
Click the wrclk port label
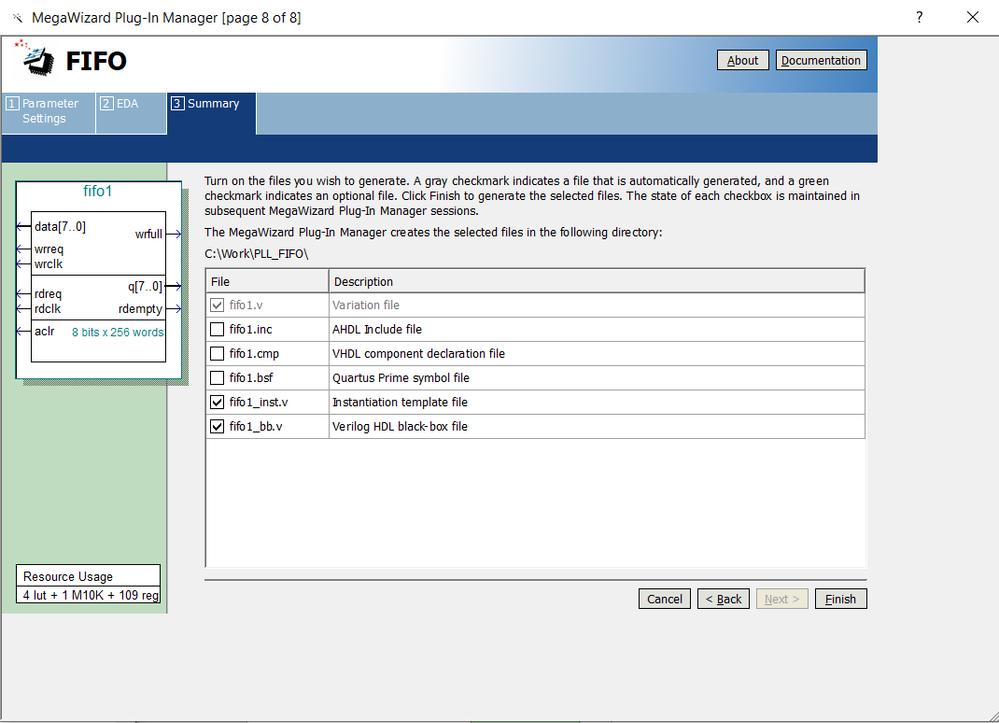[48, 264]
